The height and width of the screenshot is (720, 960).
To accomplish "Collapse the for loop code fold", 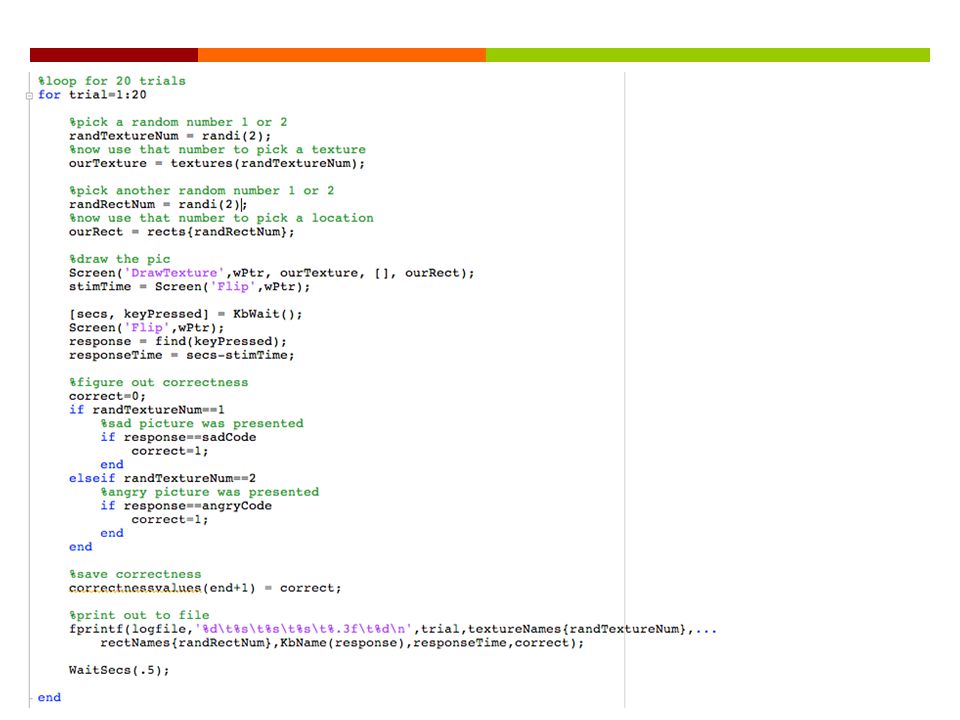I will pos(29,96).
